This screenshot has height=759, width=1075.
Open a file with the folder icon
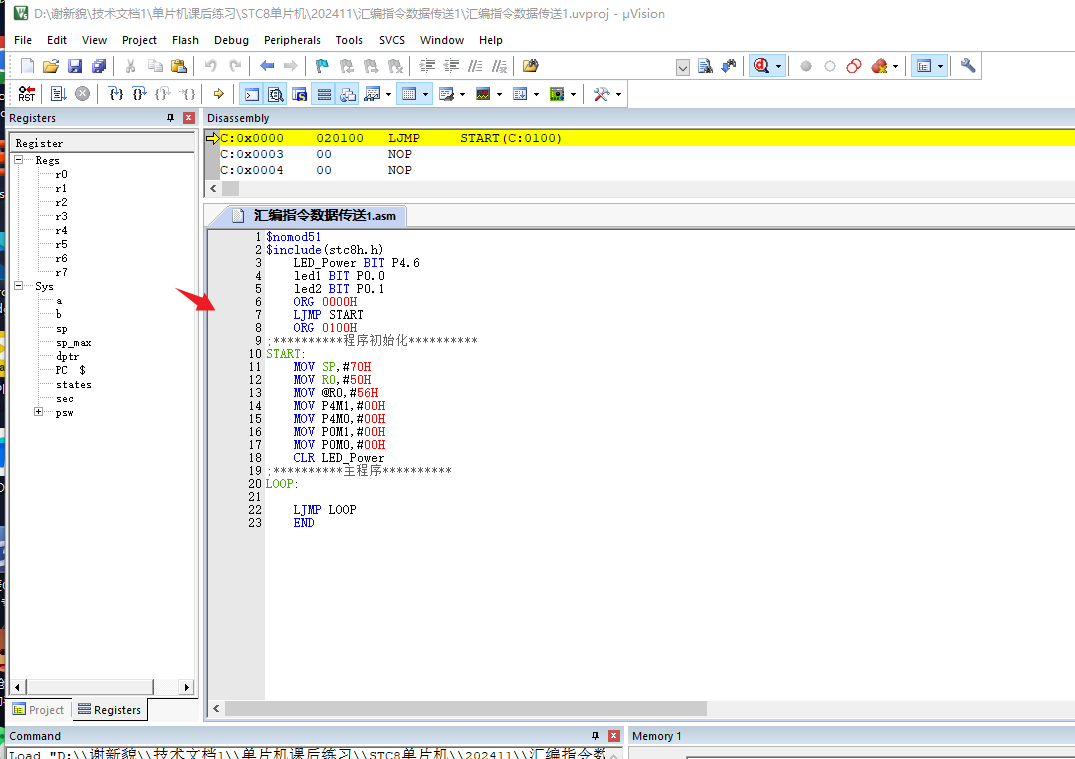click(51, 66)
